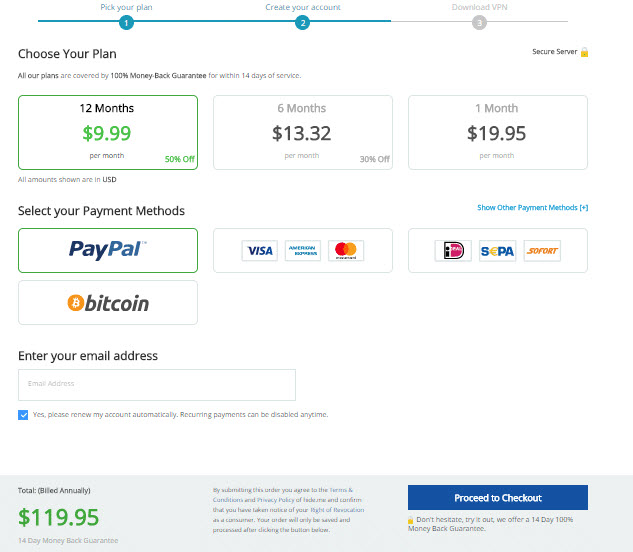Viewport: 633px width, 552px height.
Task: Open the Right of Revocation link
Action: (x=337, y=510)
